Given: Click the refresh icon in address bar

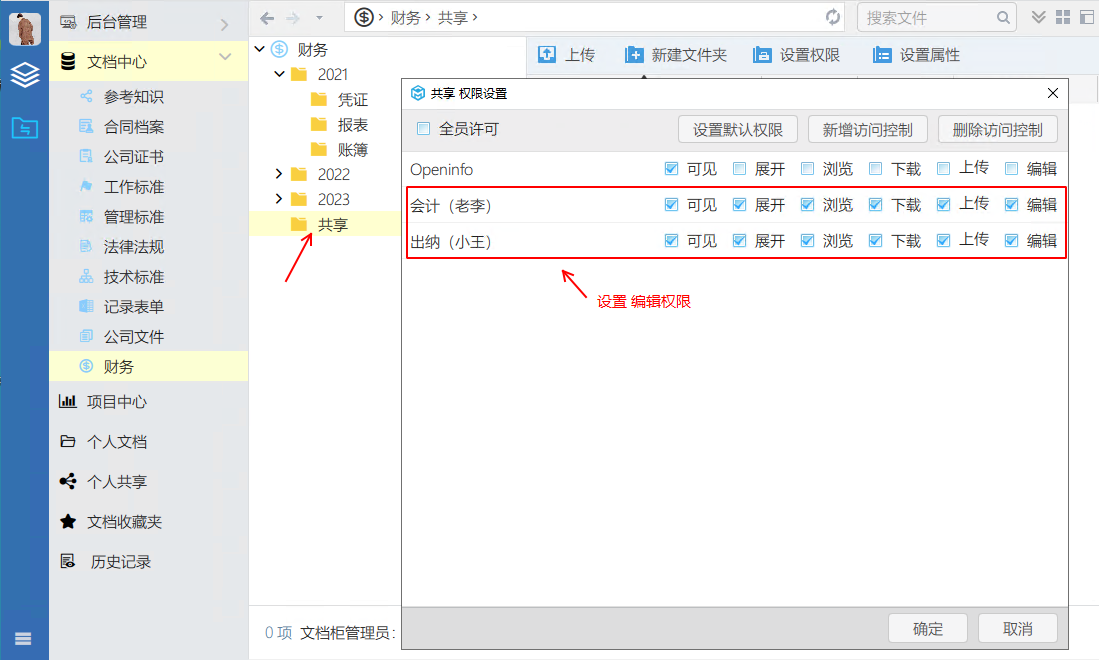Looking at the screenshot, I should (x=832, y=17).
